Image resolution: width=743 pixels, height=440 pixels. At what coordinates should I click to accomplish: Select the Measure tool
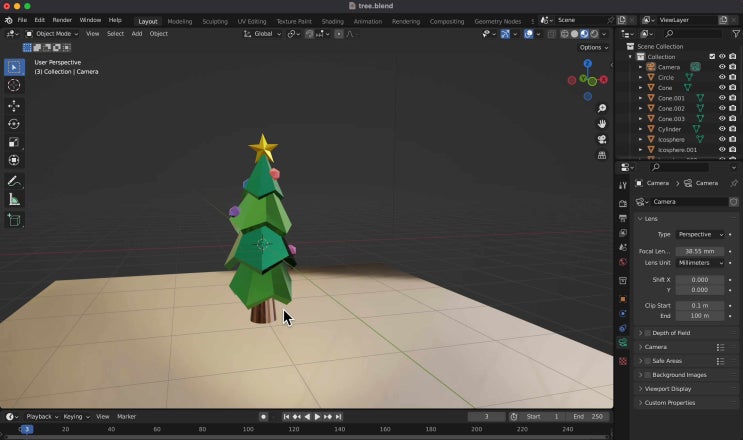click(14, 200)
